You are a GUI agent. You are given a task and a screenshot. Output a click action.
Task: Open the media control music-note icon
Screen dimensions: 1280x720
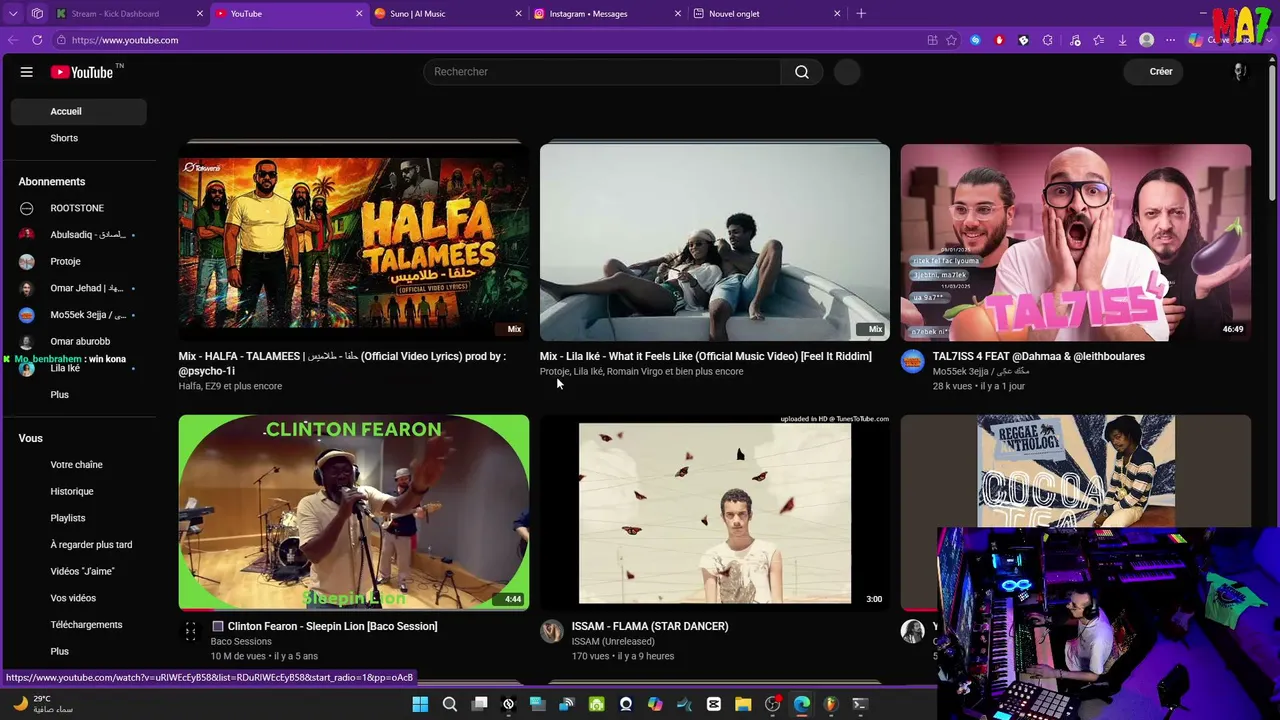click(1075, 40)
